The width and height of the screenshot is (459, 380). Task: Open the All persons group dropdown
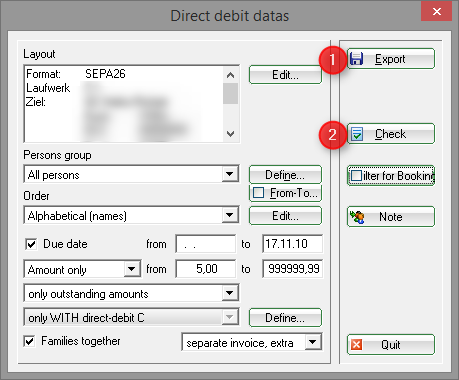click(x=229, y=174)
